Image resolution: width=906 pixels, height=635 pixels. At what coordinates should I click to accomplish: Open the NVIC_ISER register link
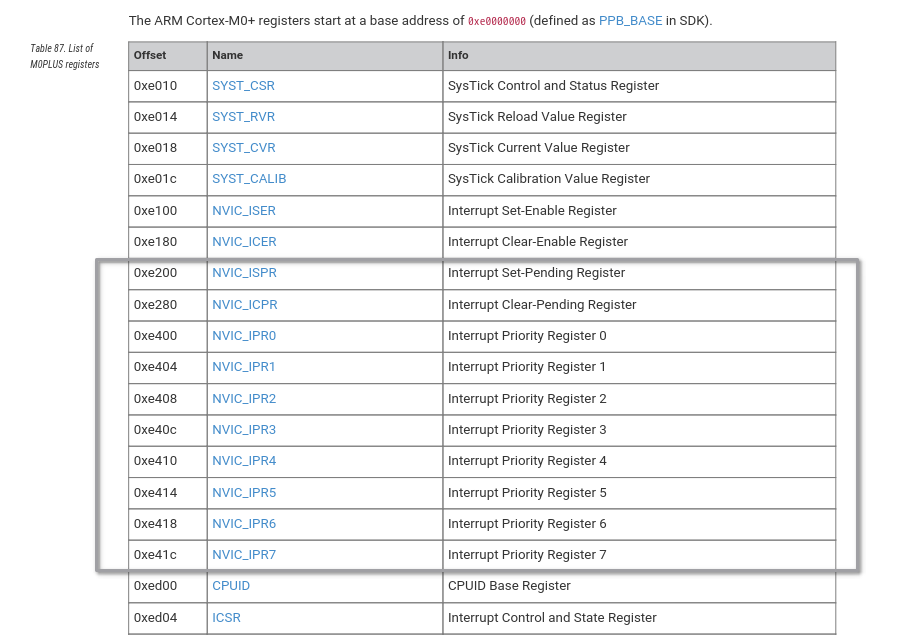tap(244, 211)
